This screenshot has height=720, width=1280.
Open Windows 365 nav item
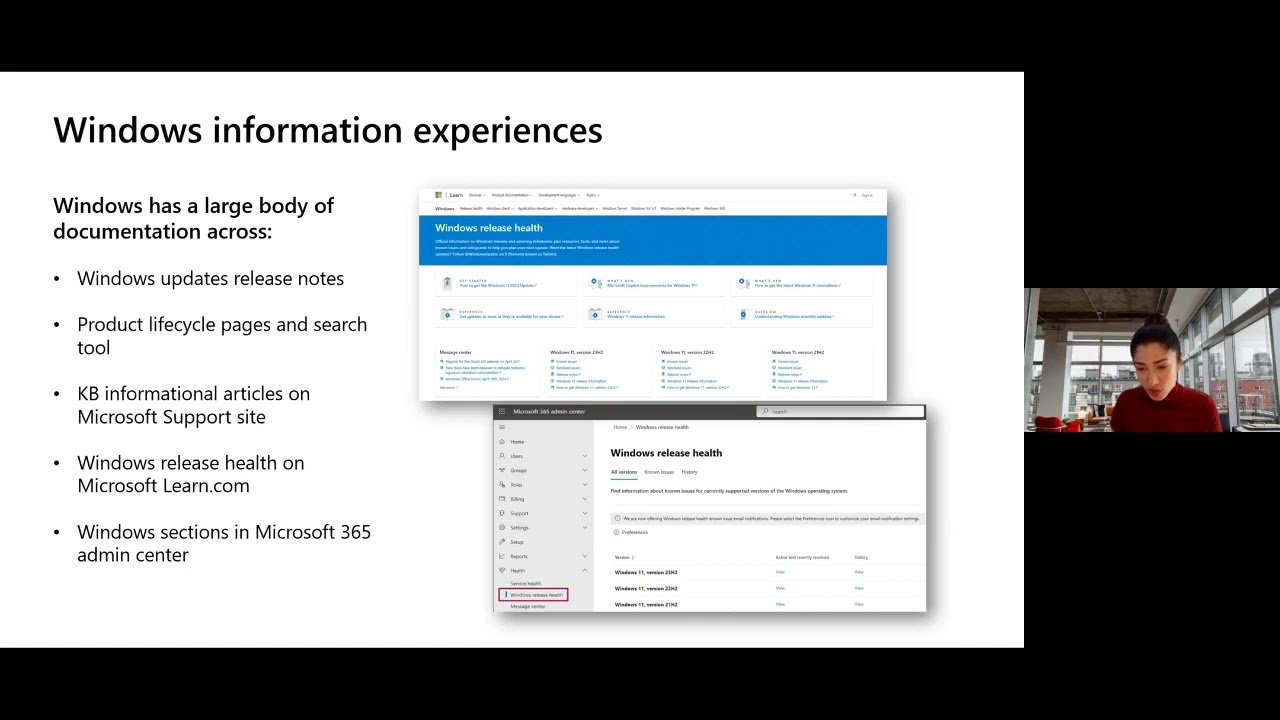coord(714,209)
